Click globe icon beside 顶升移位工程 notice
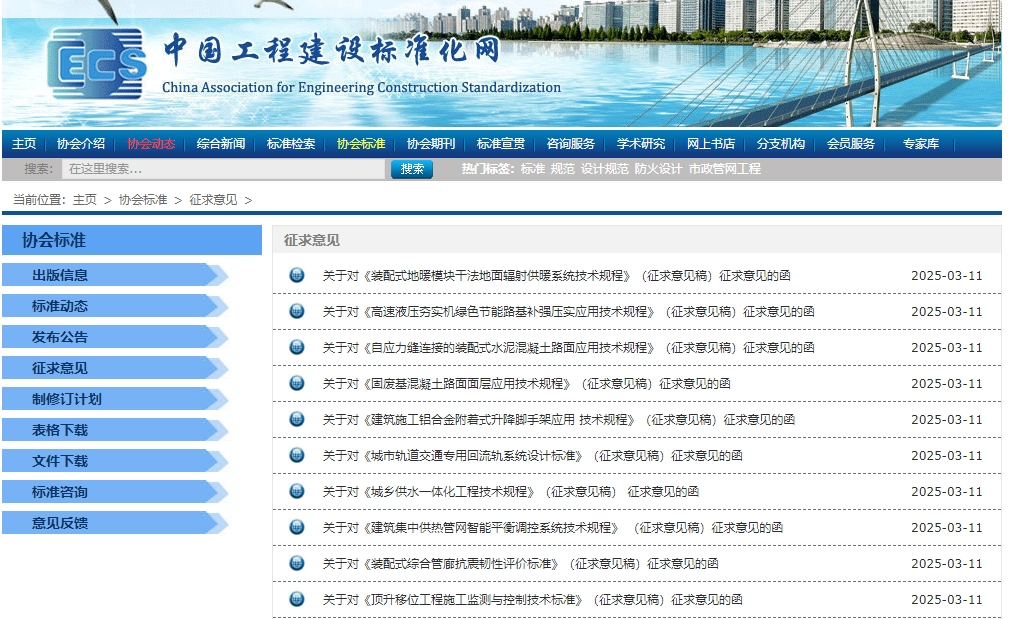Screen dimensions: 1009x619 tap(296, 599)
